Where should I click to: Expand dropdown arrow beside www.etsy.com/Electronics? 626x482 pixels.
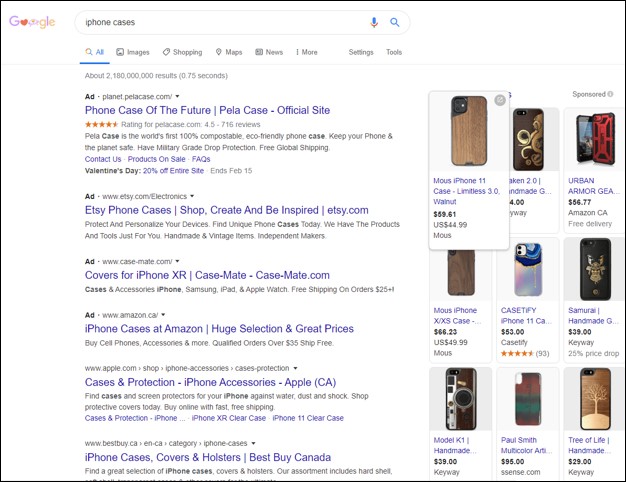pyautogui.click(x=192, y=196)
